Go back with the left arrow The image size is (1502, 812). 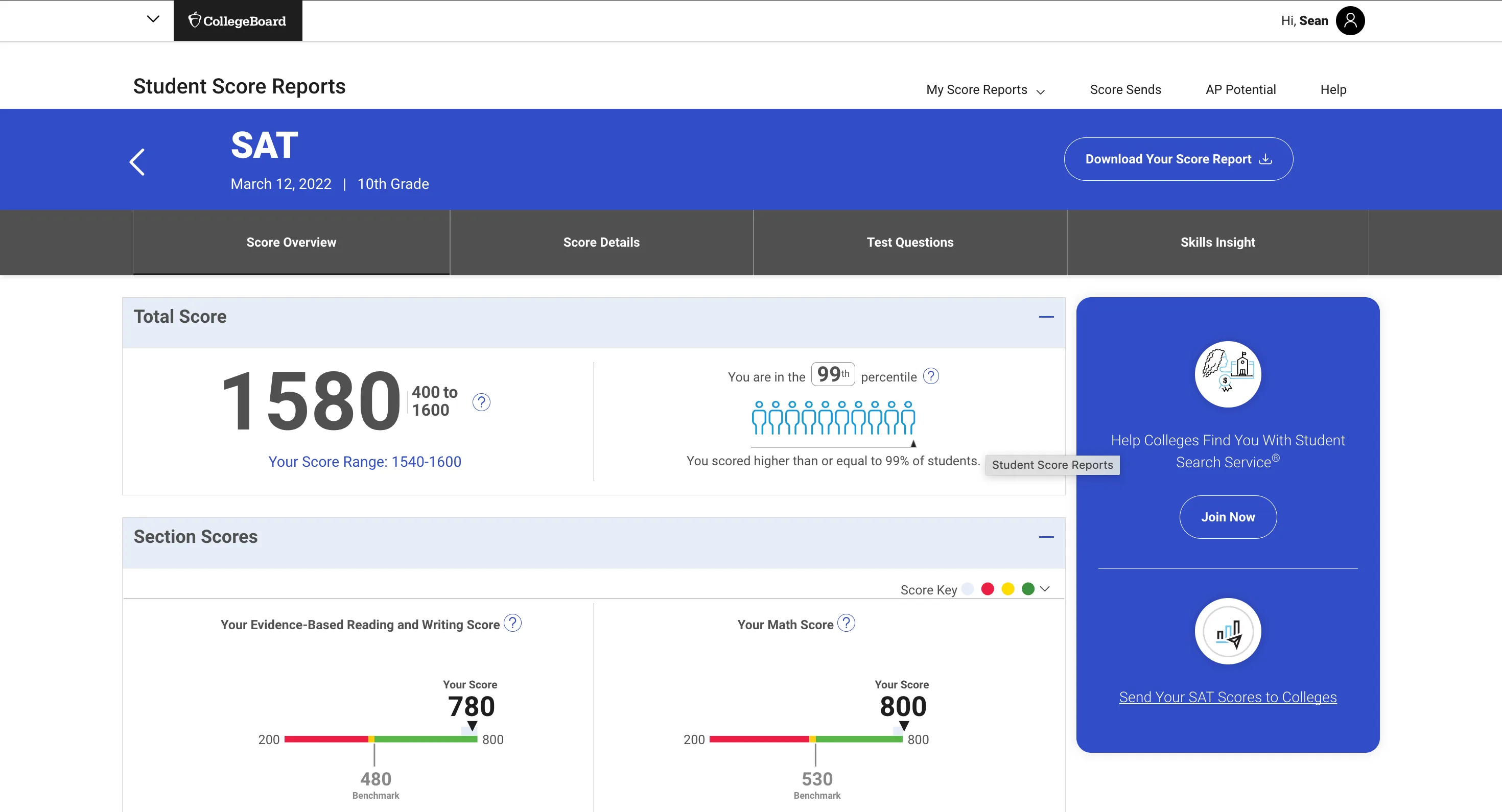[137, 162]
